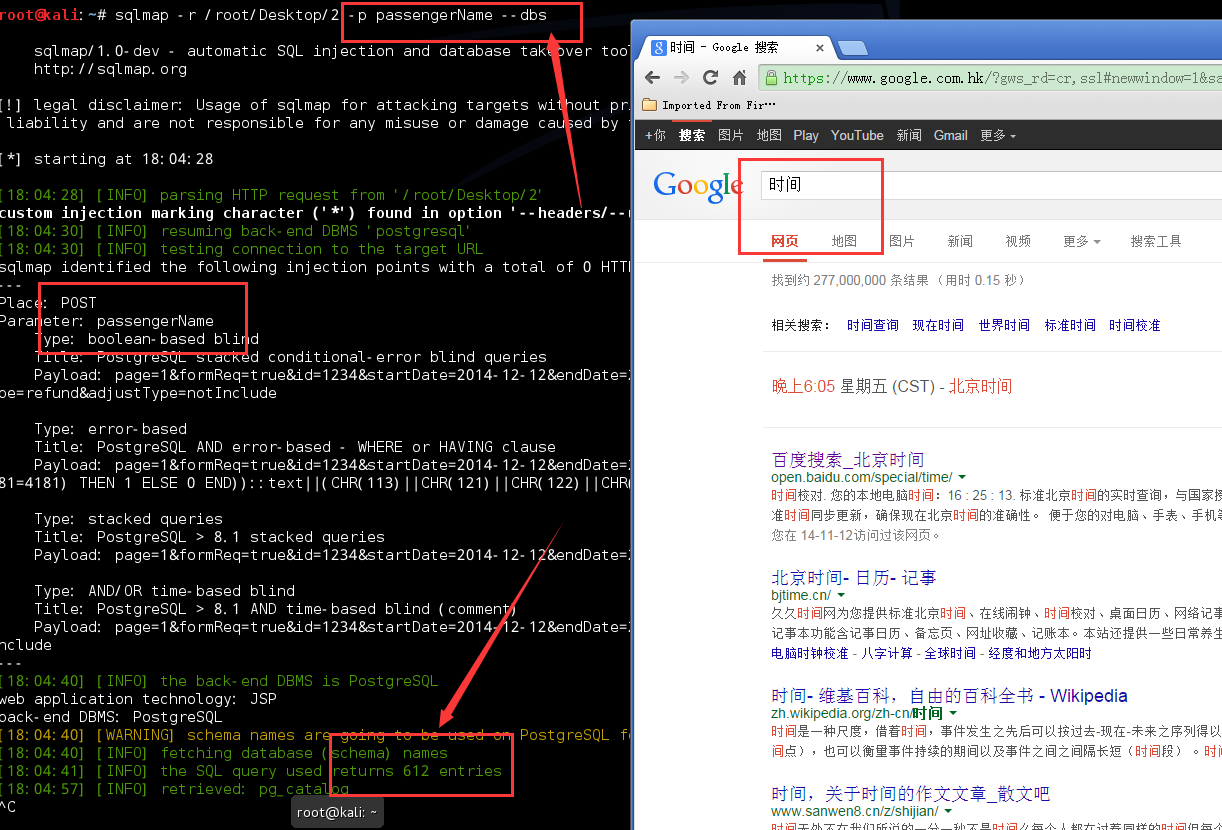The image size is (1222, 830).
Task: Expand arrow beside open.baidu.com/special/time/
Action: pyautogui.click(x=962, y=478)
